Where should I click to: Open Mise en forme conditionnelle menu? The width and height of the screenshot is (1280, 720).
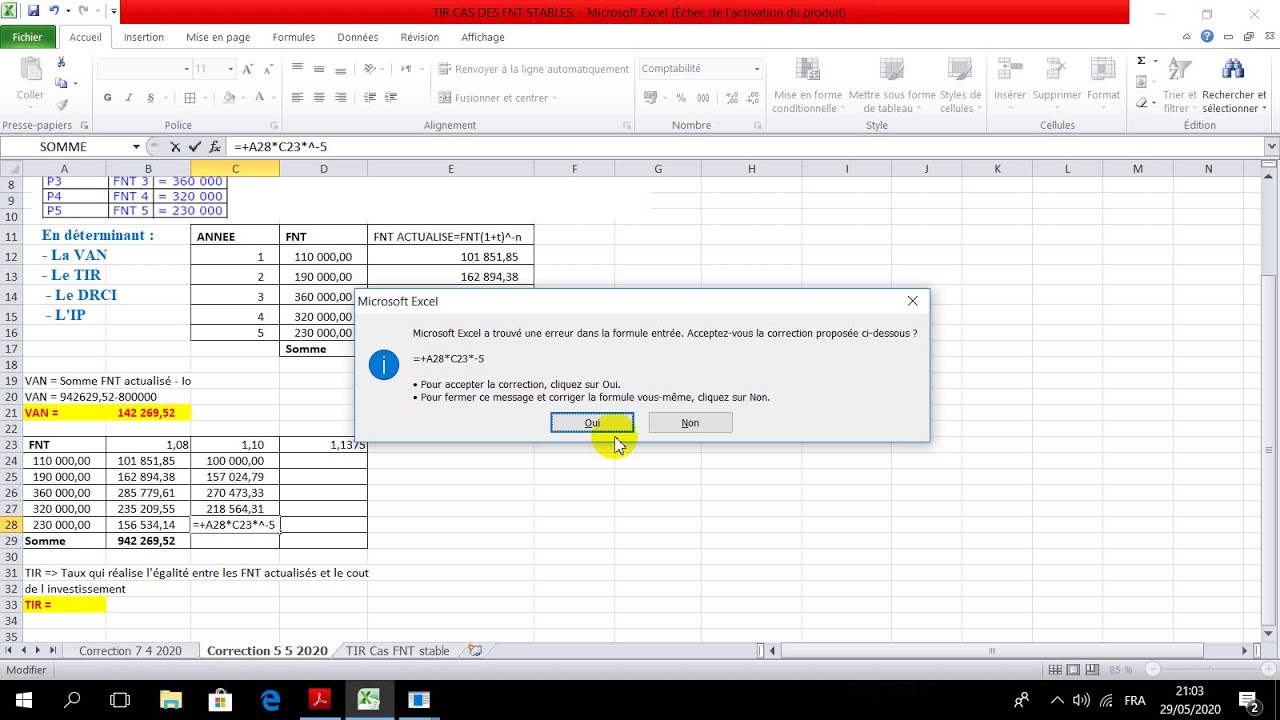point(807,85)
